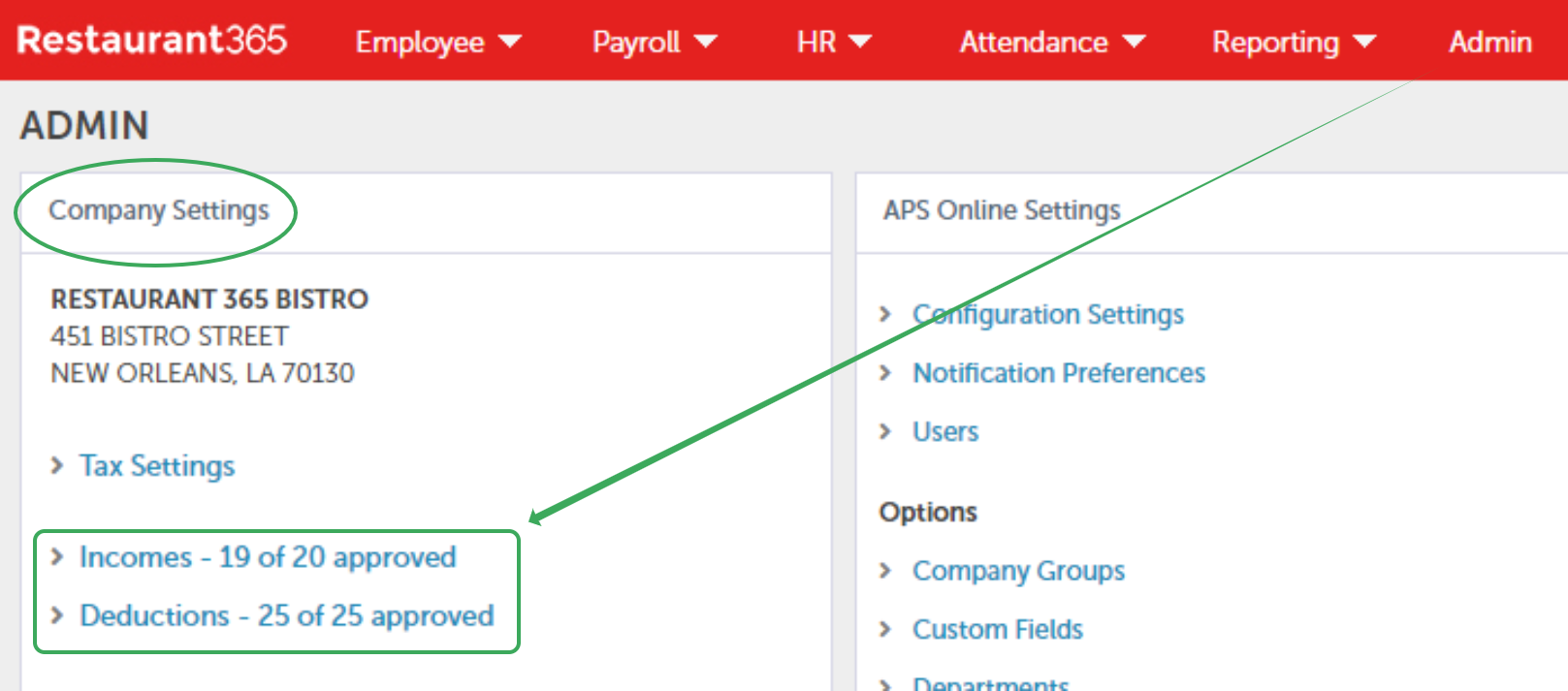Select the ADMIN page title
This screenshot has width=1568, height=691.
tap(85, 126)
